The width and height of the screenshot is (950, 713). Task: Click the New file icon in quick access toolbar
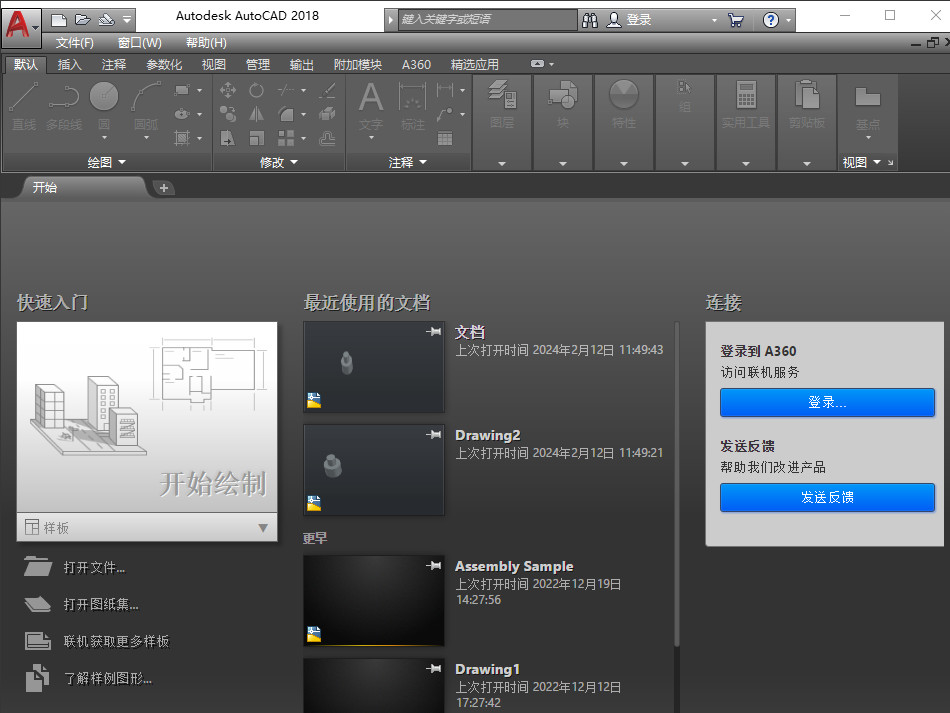tap(59, 20)
